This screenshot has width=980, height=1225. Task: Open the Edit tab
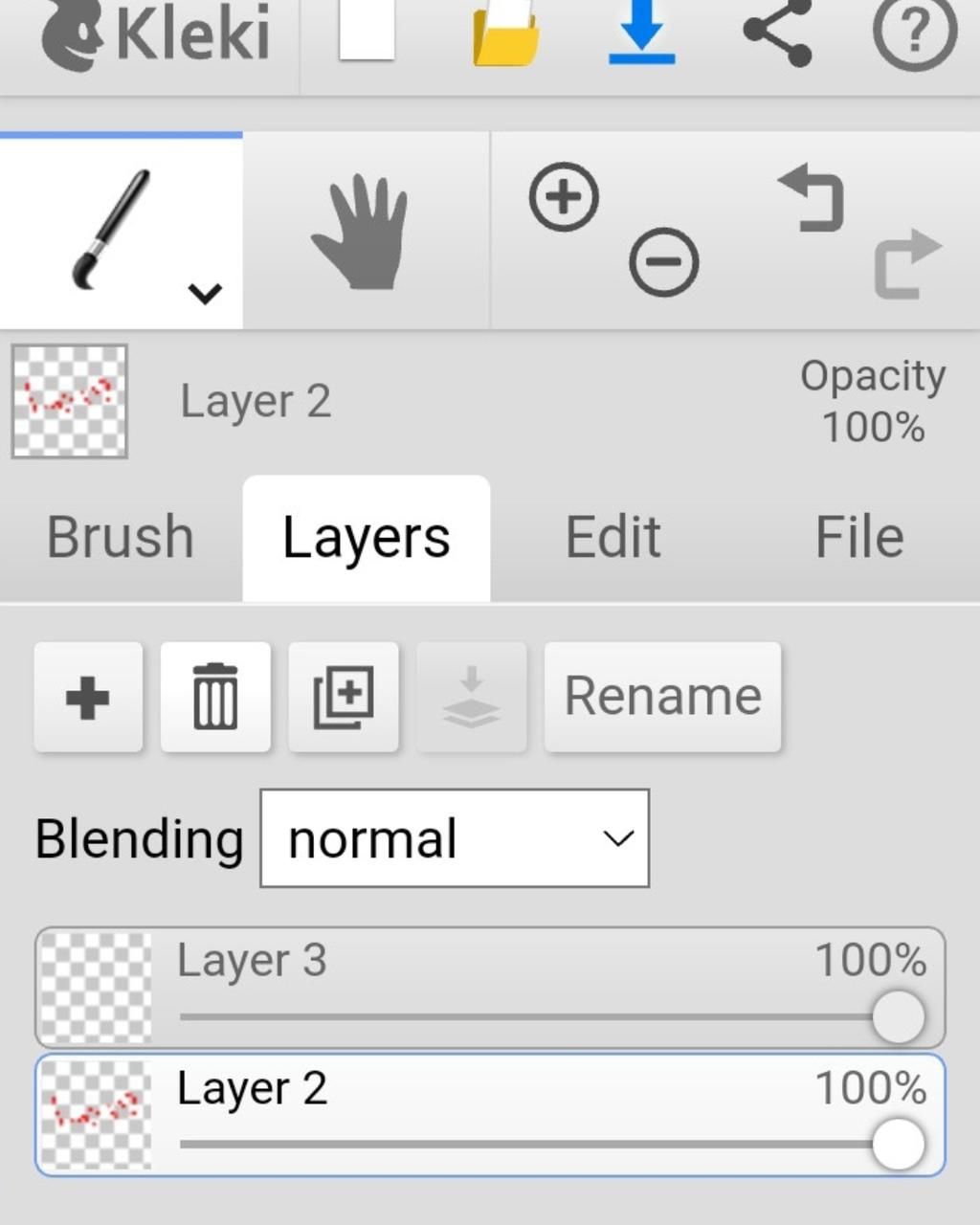pos(612,537)
